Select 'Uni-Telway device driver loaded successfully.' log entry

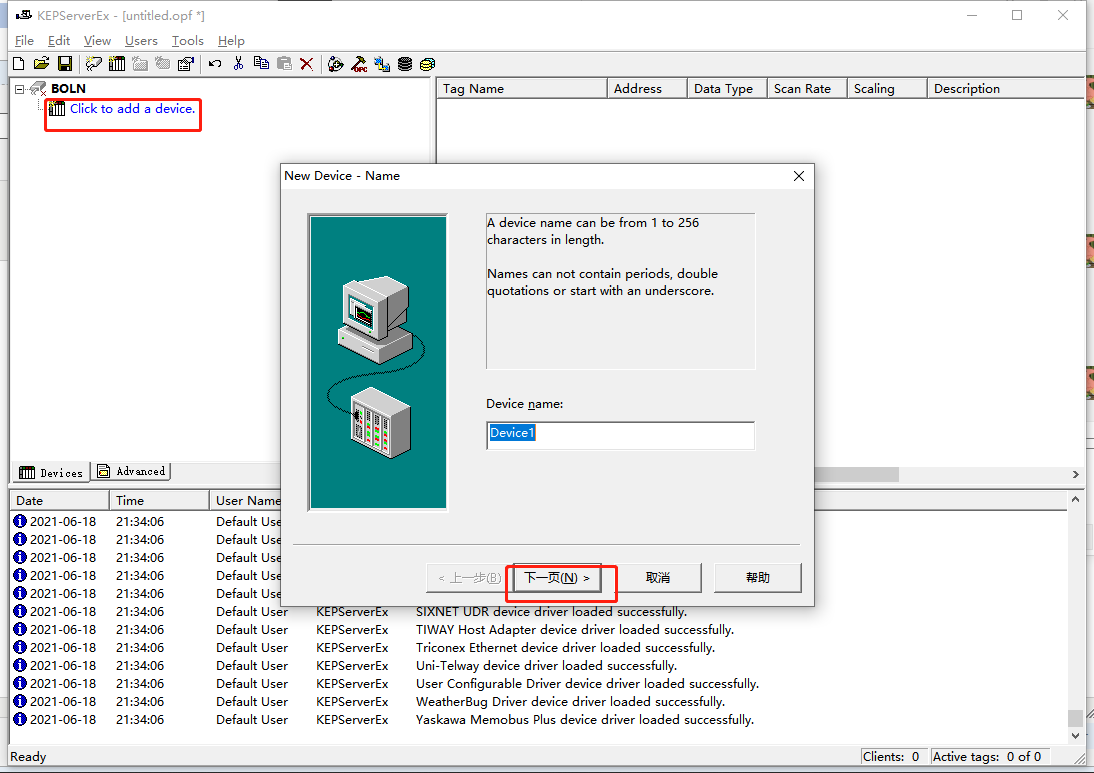click(546, 666)
